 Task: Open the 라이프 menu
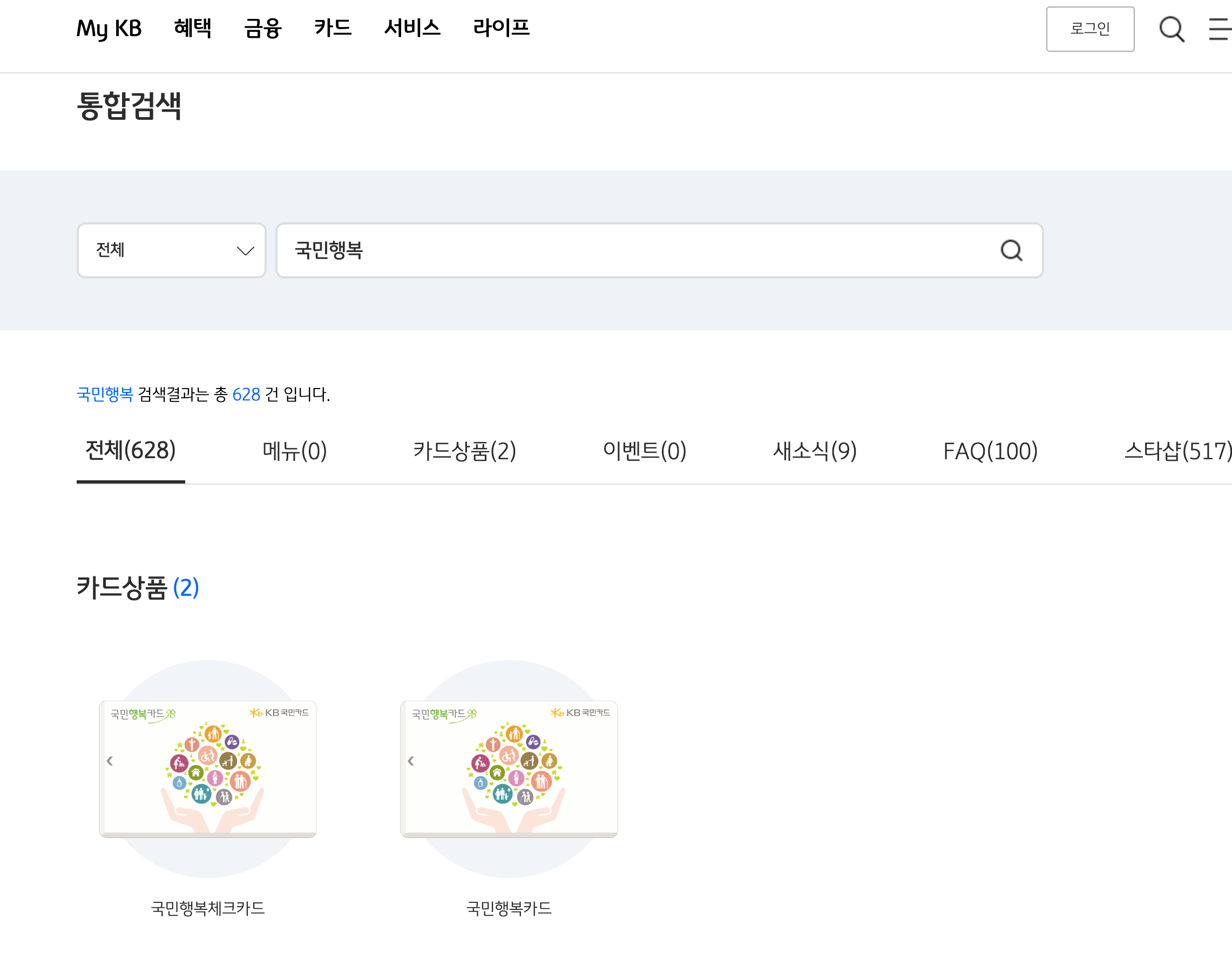coord(500,28)
